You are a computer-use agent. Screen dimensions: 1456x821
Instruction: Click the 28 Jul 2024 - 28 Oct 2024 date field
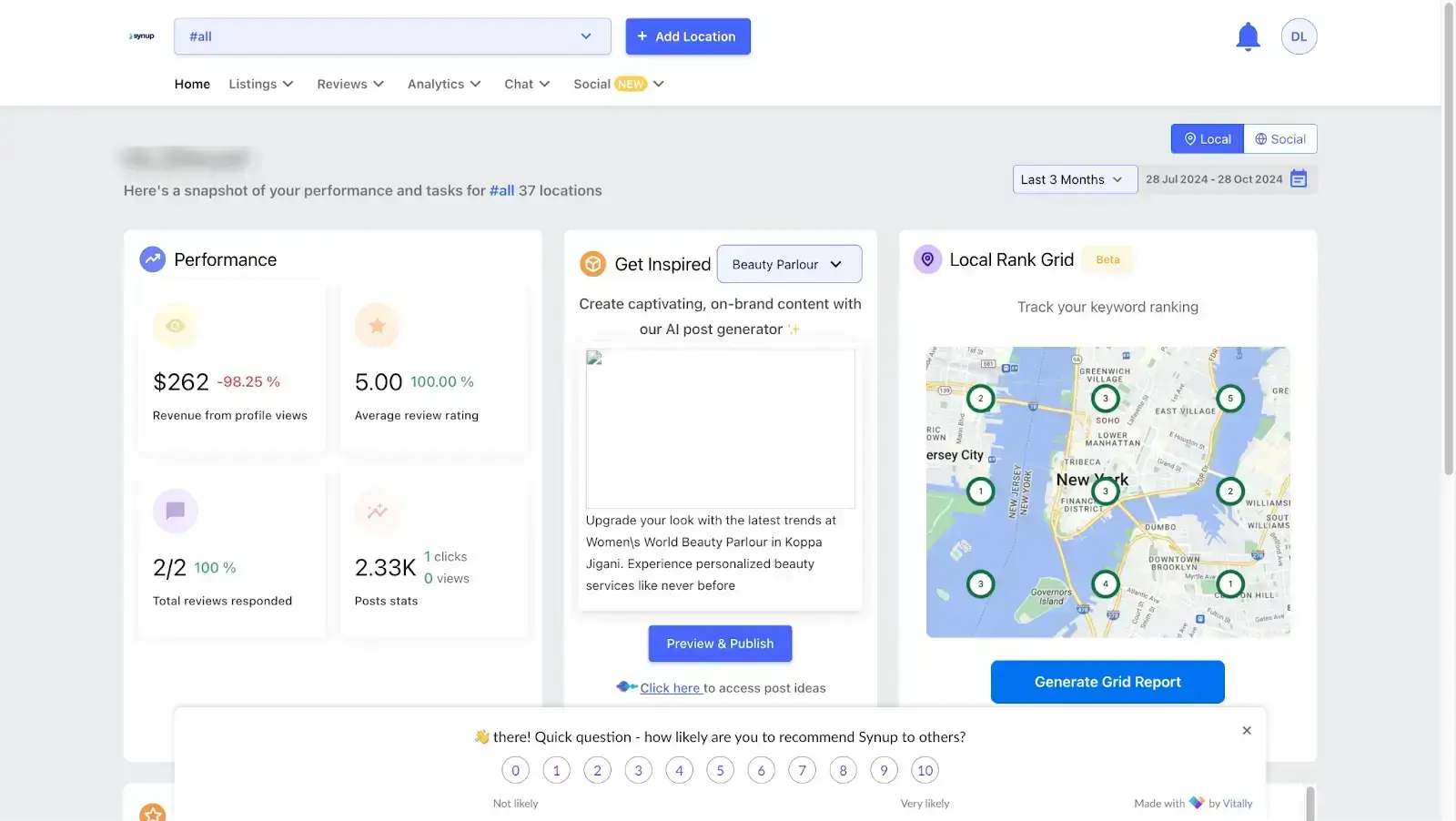(x=1227, y=179)
